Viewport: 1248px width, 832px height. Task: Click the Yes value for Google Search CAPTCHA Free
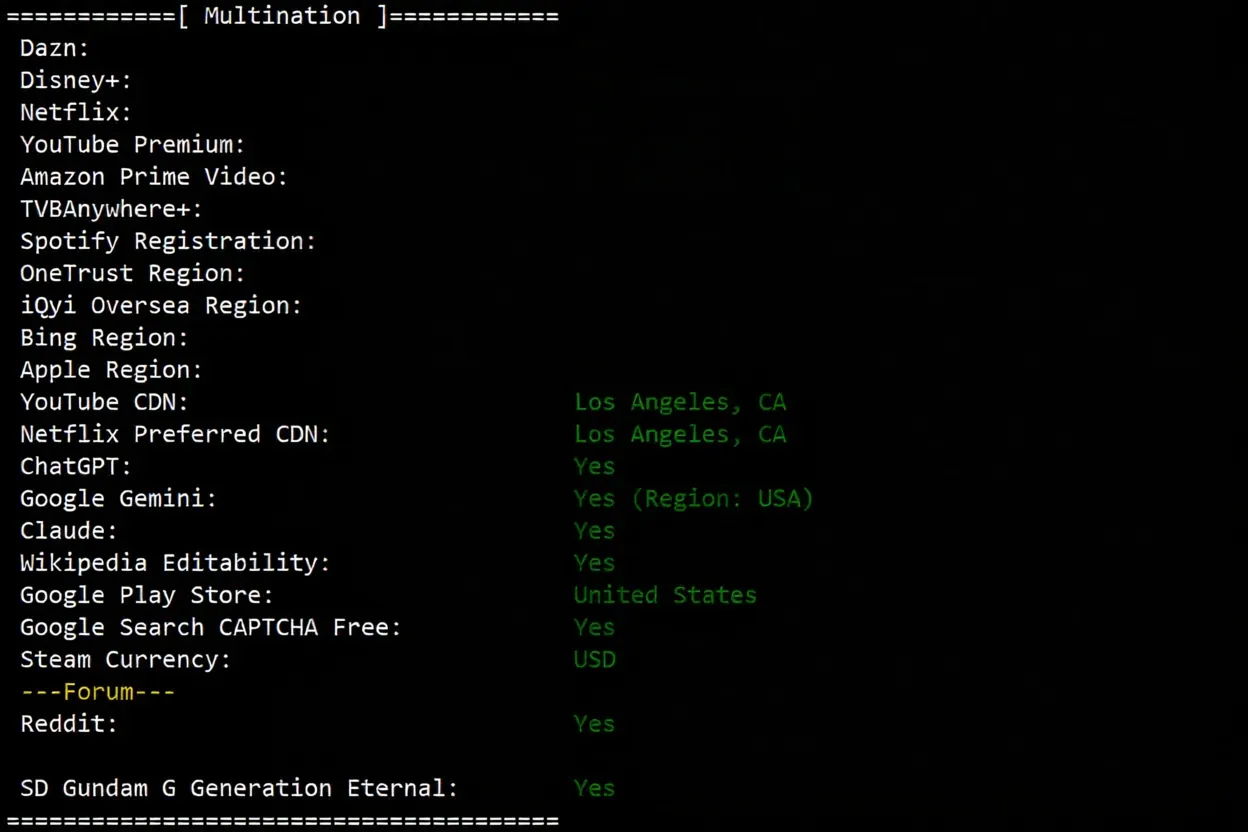[594, 627]
